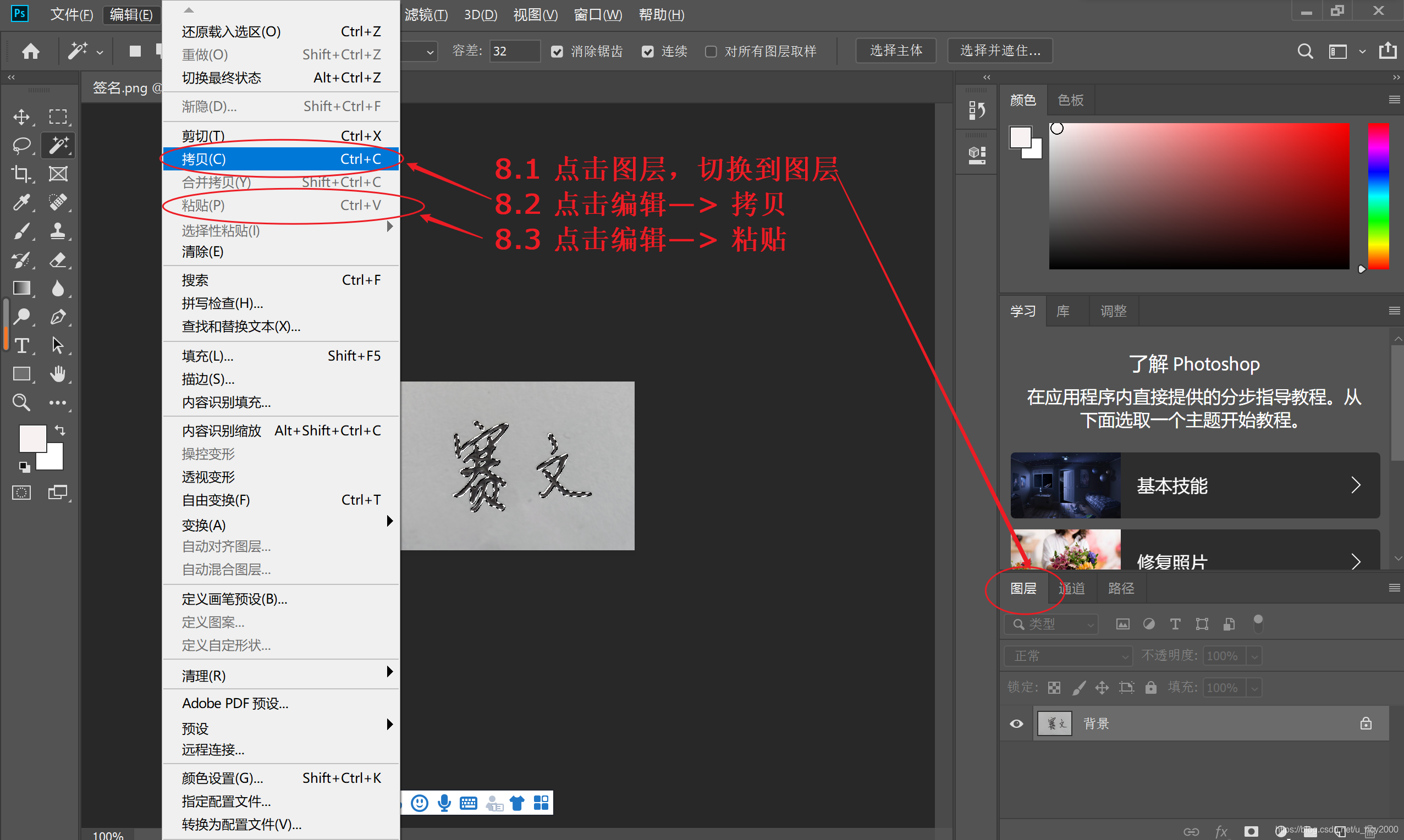Click the rainbow hue slider strip

click(x=1378, y=195)
